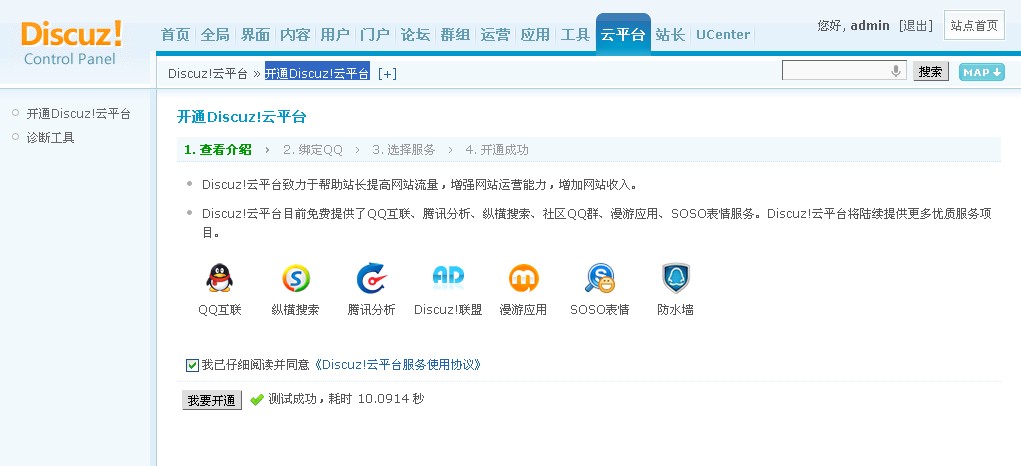Click the Discuz!联盟 AD icon
Image resolution: width=1021 pixels, height=466 pixels.
[x=448, y=278]
